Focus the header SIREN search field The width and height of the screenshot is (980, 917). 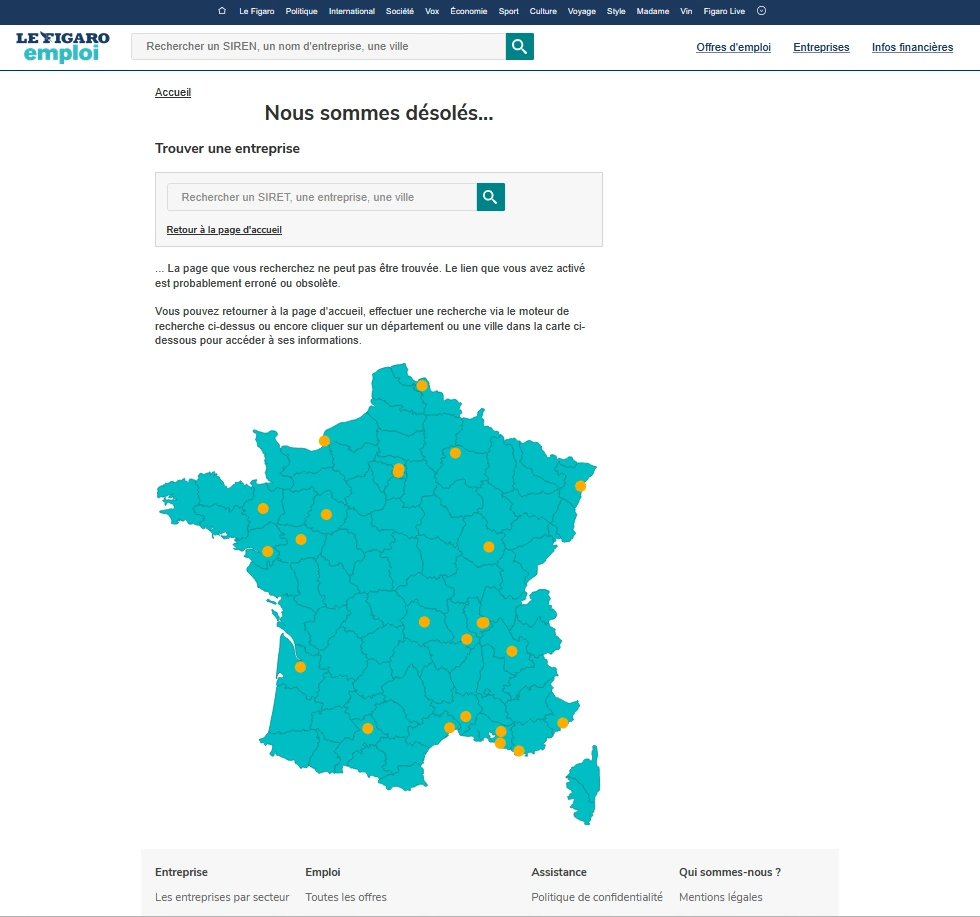[x=318, y=46]
